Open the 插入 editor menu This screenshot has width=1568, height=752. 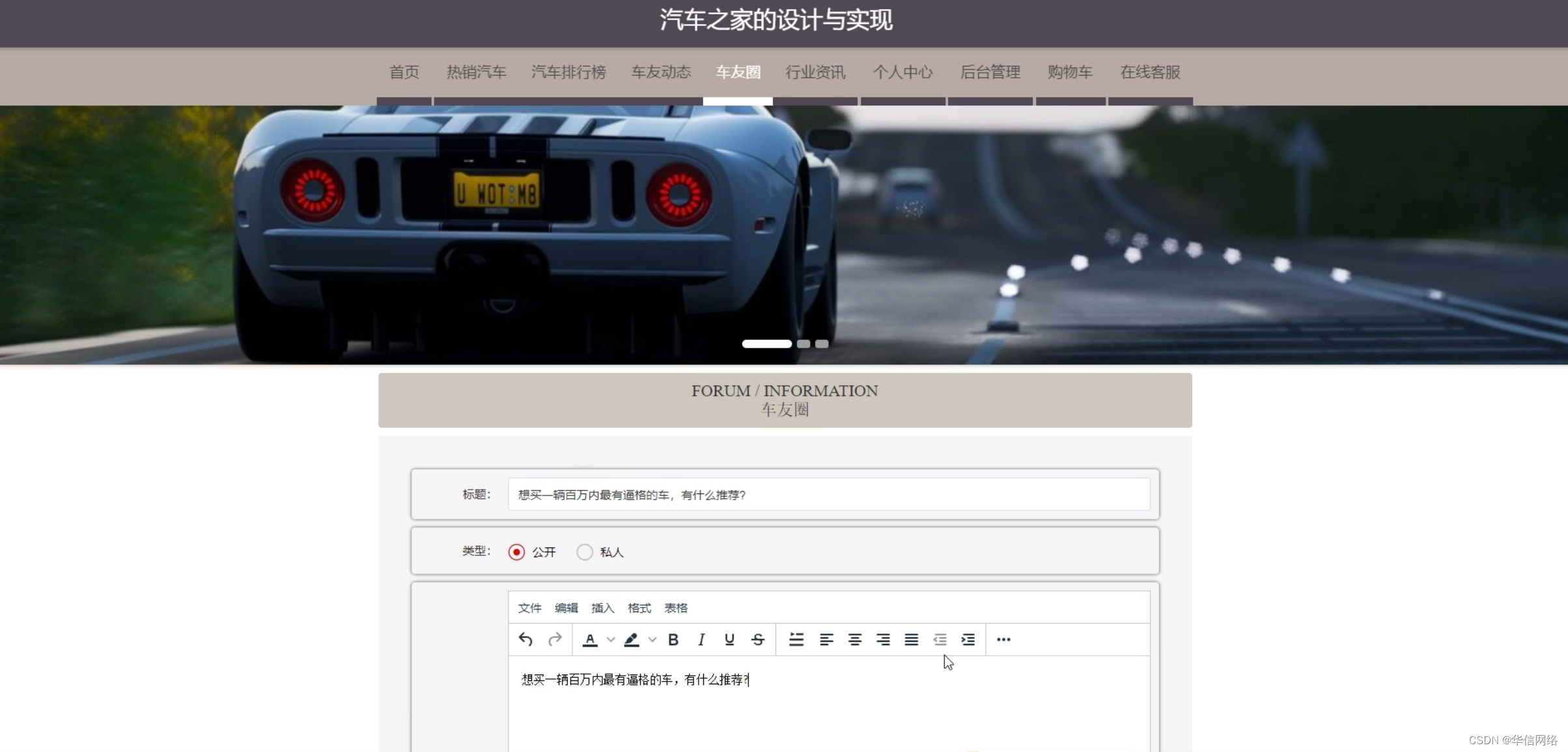point(602,607)
